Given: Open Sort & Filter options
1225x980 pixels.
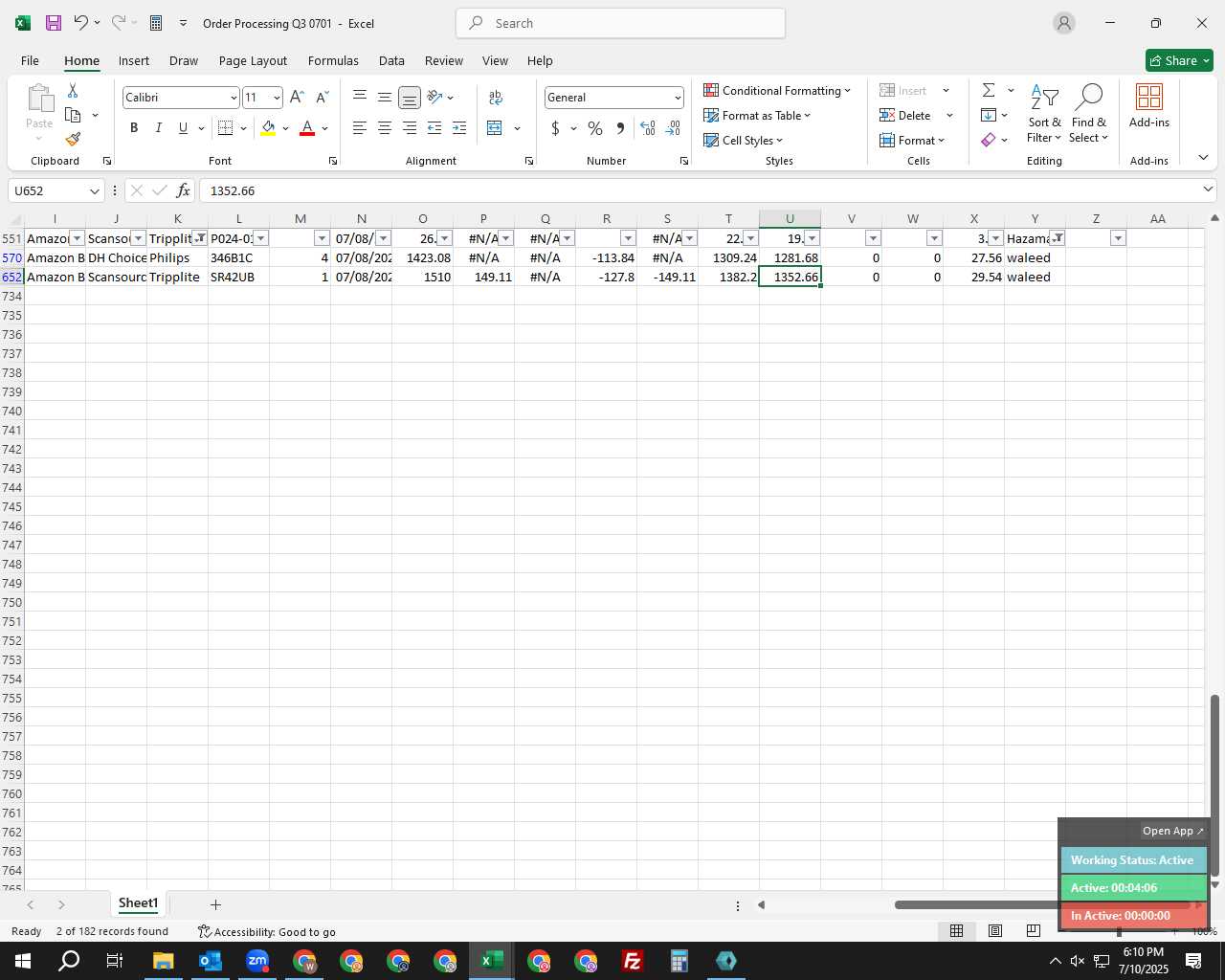Looking at the screenshot, I should pyautogui.click(x=1044, y=114).
